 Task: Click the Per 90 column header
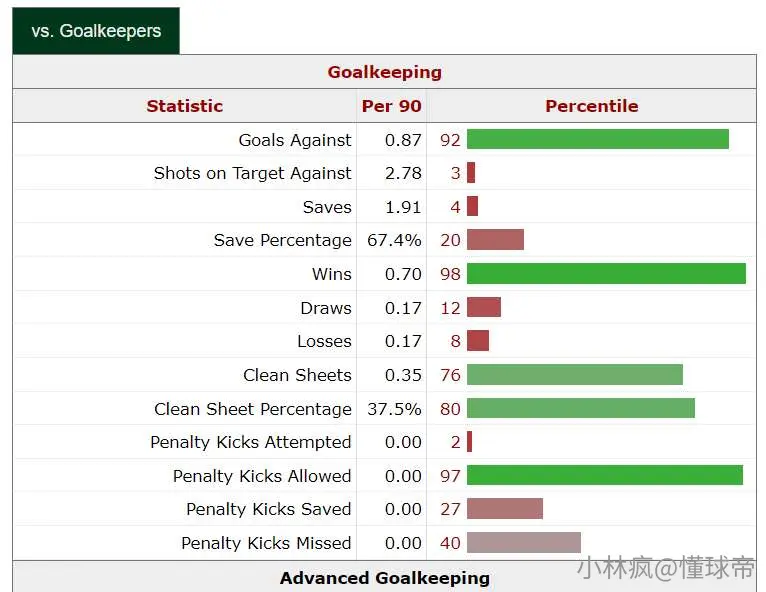pos(391,106)
